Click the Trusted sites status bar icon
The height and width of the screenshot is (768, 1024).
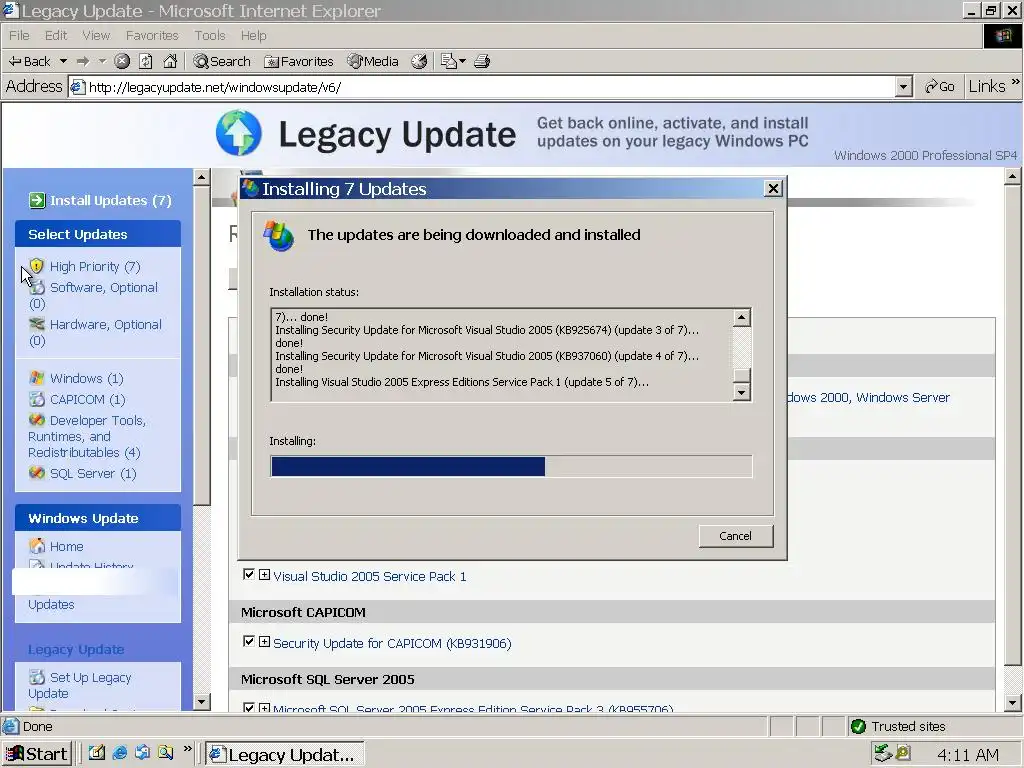(x=858, y=726)
